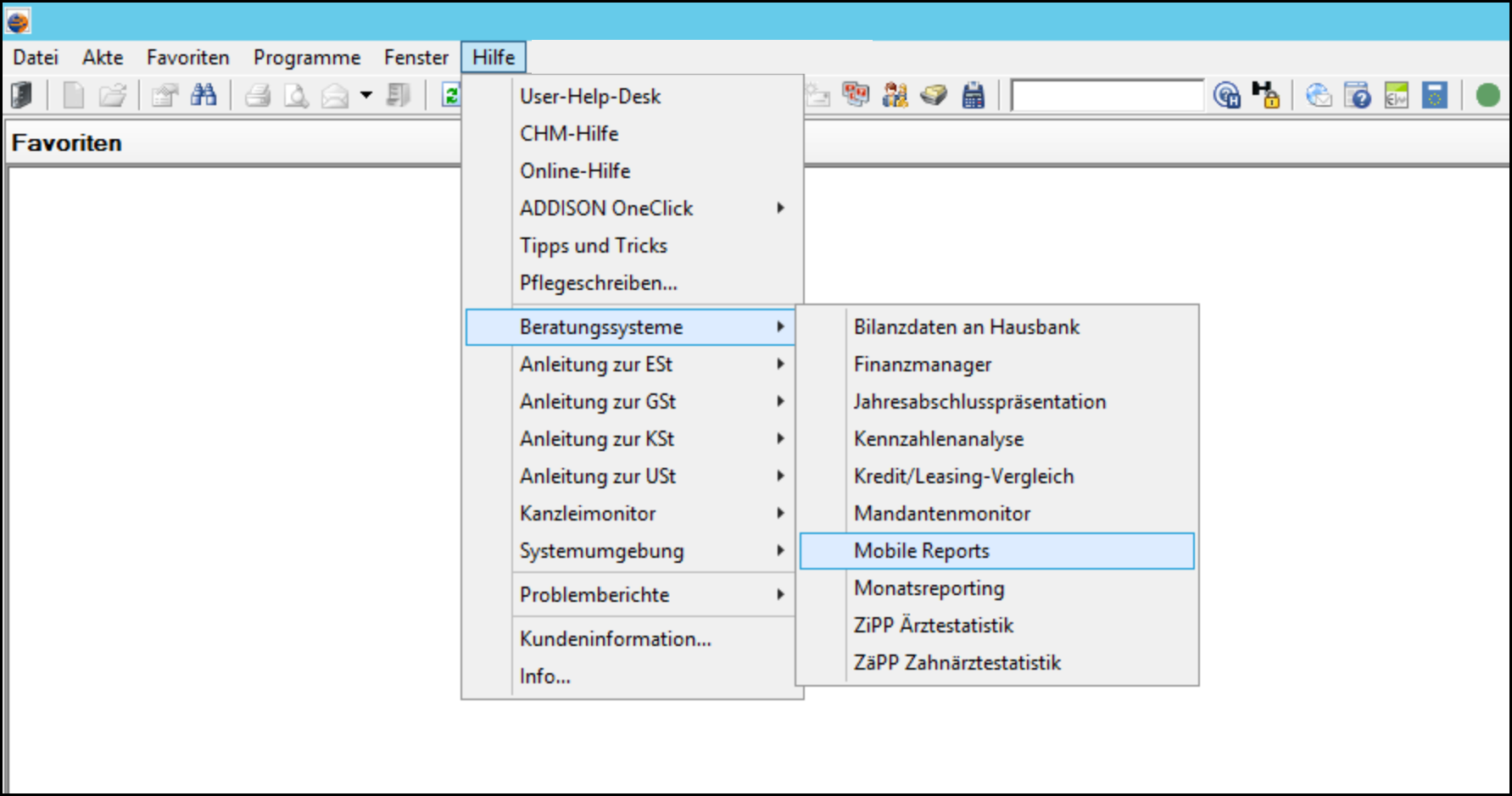Open the mail icon's dropdown arrow
The image size is (1512, 796).
366,95
